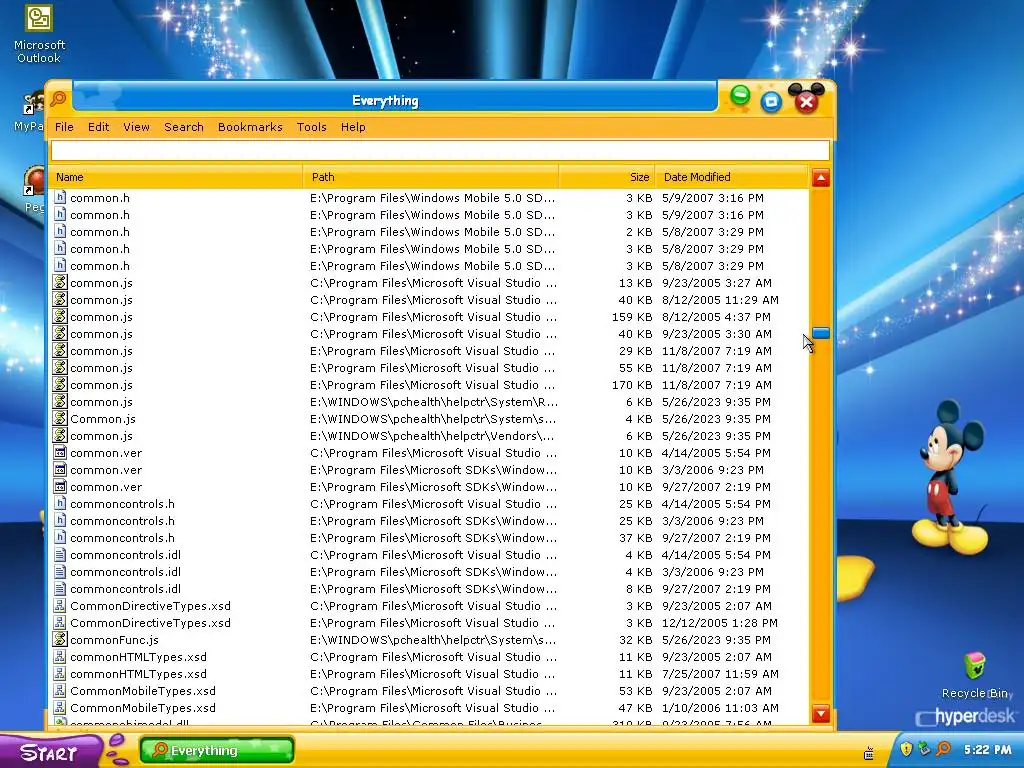The height and width of the screenshot is (768, 1024).
Task: Click the icon of the 13 KB common.js
Action: 60,283
